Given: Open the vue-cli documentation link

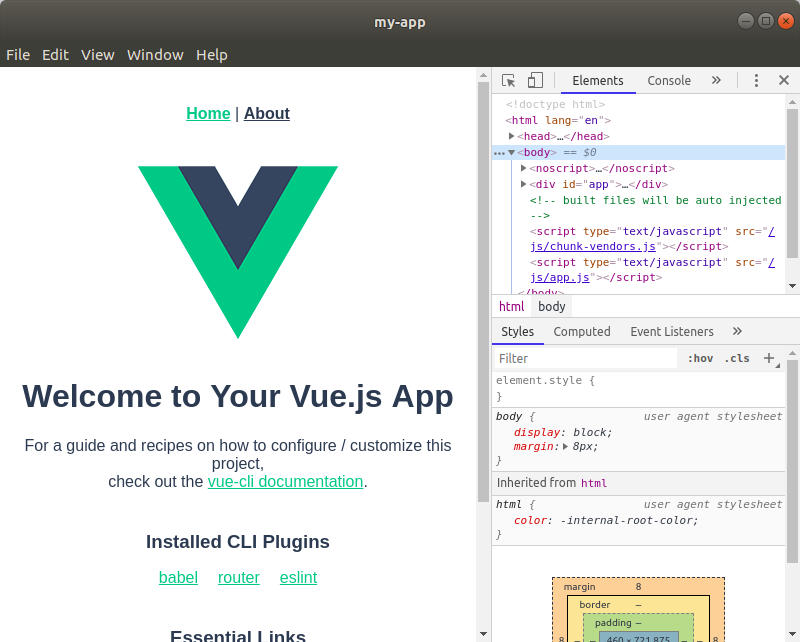Looking at the screenshot, I should tap(285, 481).
